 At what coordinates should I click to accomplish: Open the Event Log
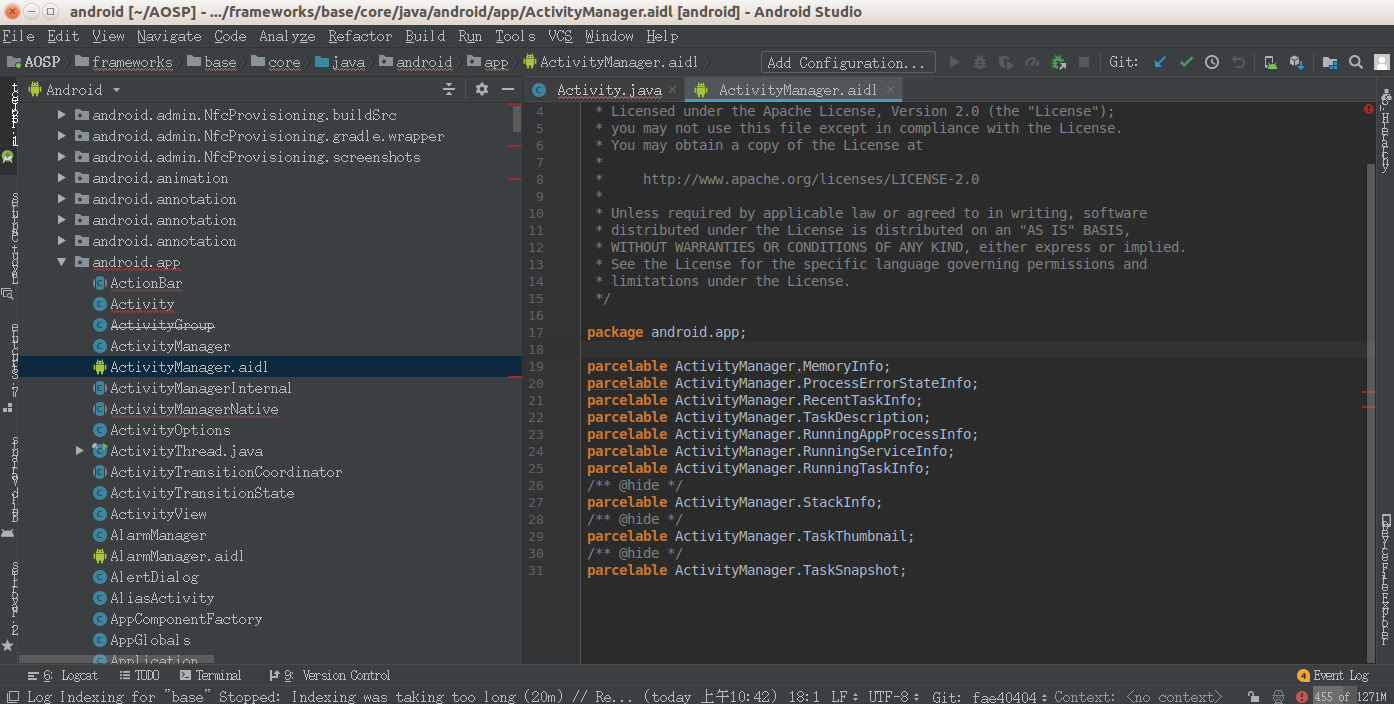pos(1332,675)
